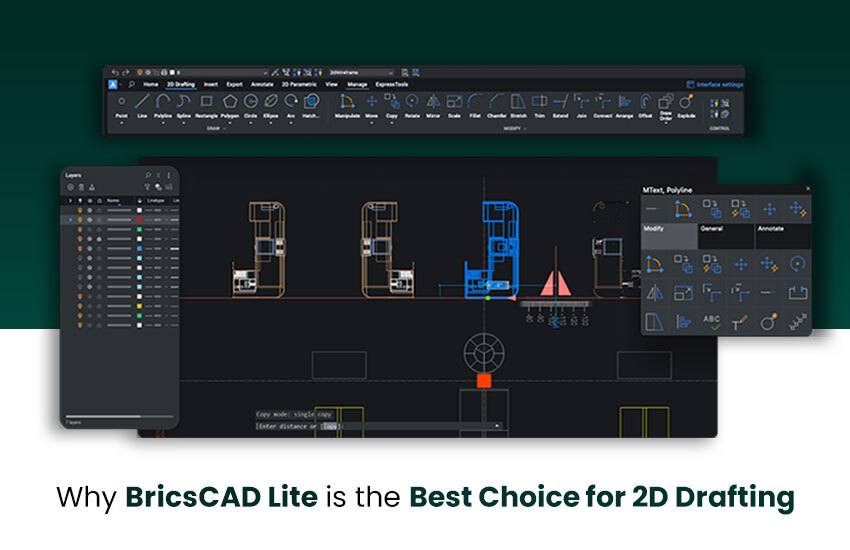
Task: Expand the Polyline tool dropdown arrow
Action: [x=163, y=123]
